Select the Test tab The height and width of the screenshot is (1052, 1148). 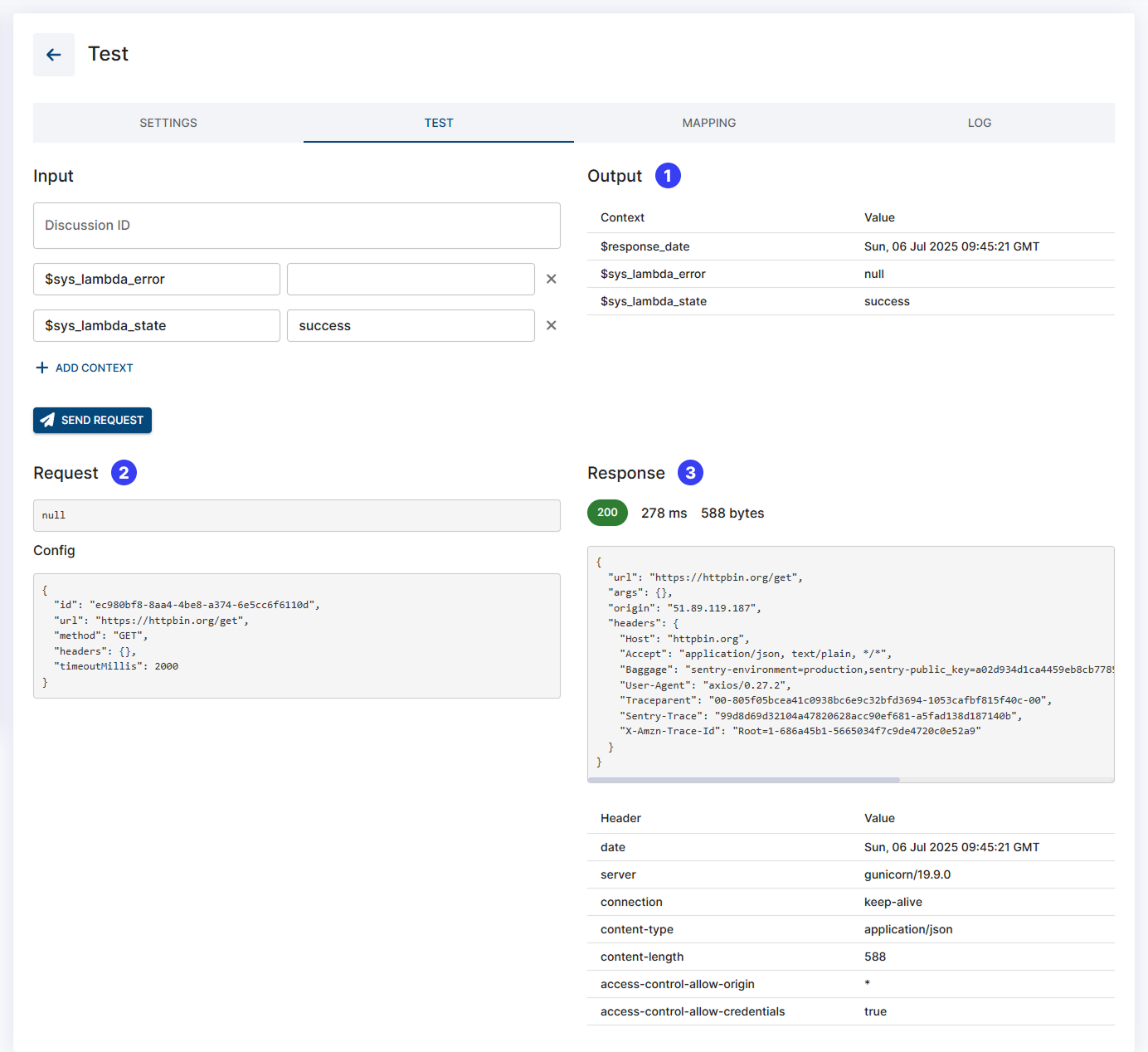(439, 123)
